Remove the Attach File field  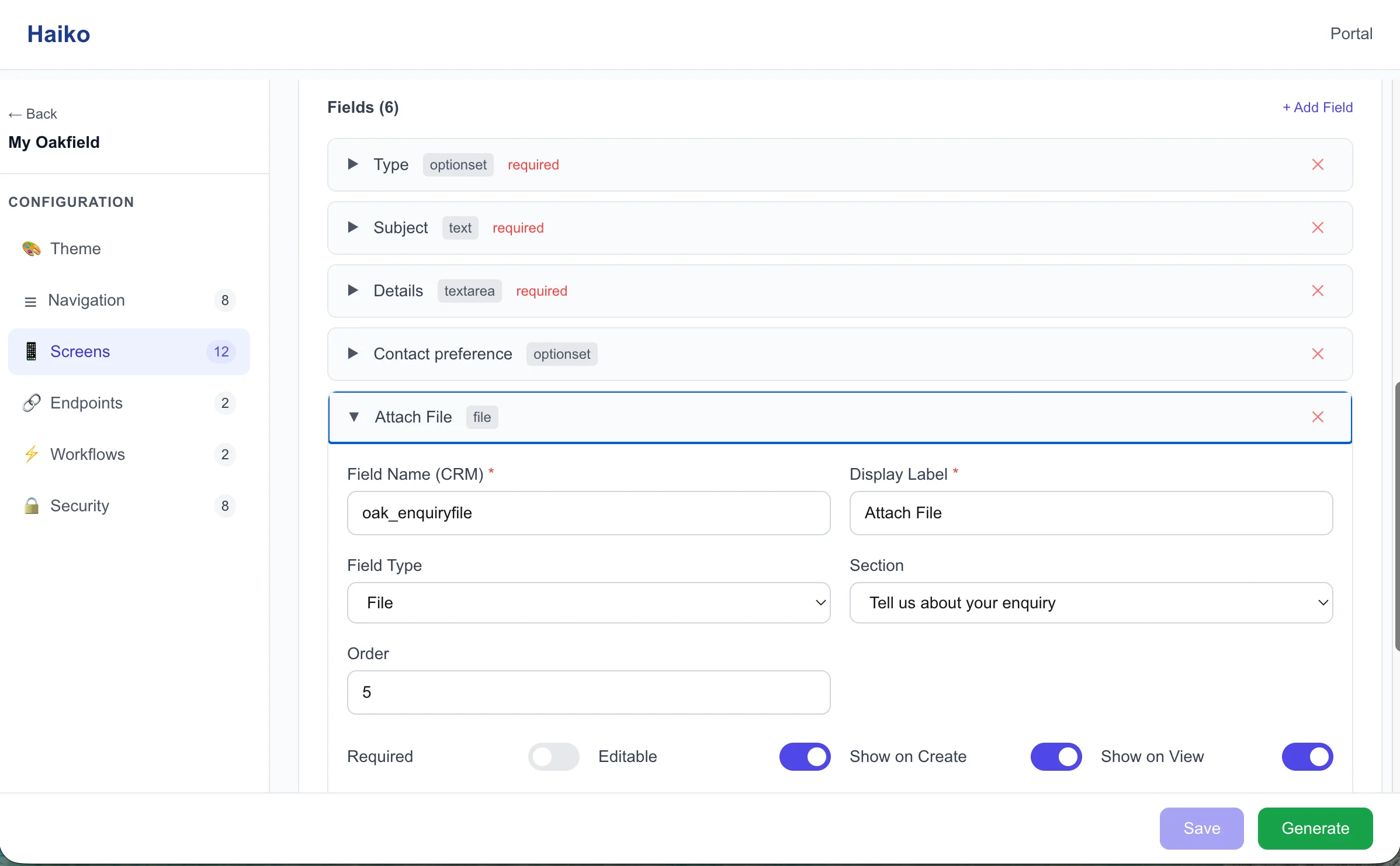pyautogui.click(x=1317, y=417)
